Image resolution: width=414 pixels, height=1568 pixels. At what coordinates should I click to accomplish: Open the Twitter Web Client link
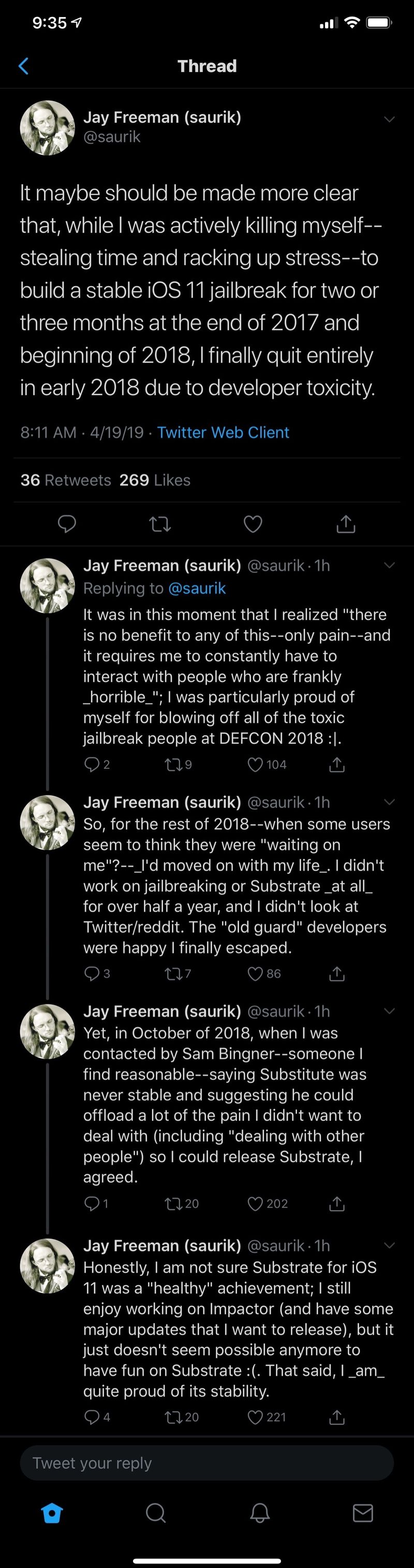click(x=223, y=432)
